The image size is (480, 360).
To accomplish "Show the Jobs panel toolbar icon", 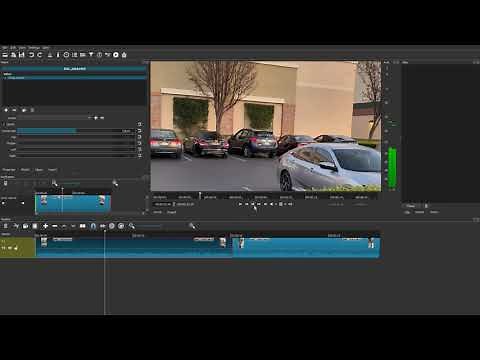I will pos(124,55).
